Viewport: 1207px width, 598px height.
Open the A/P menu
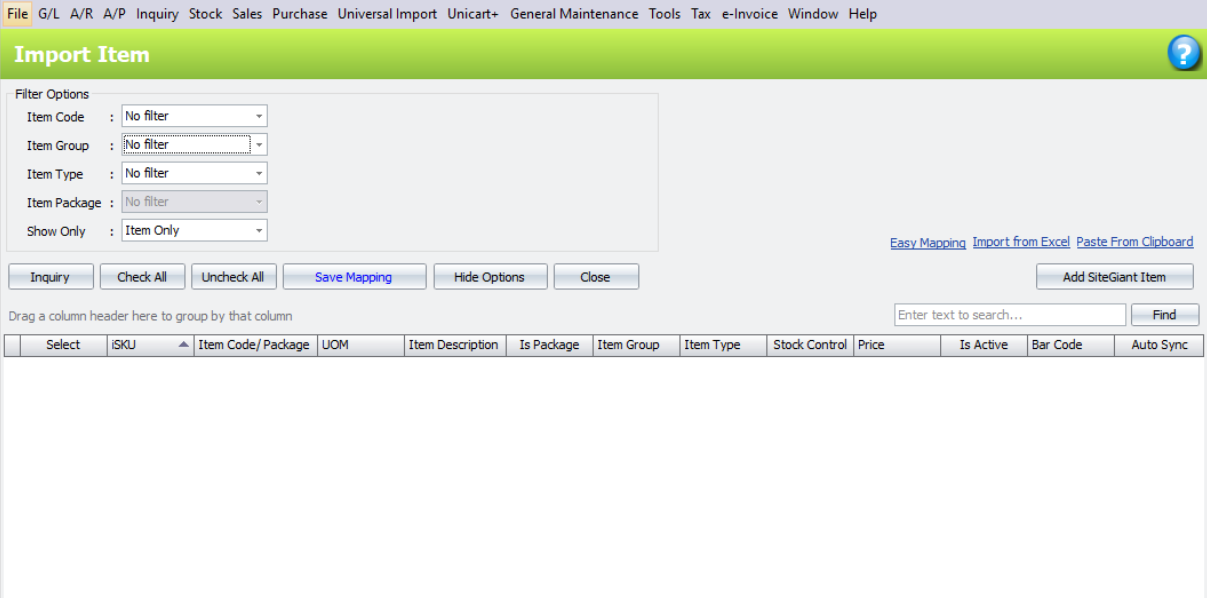click(115, 14)
